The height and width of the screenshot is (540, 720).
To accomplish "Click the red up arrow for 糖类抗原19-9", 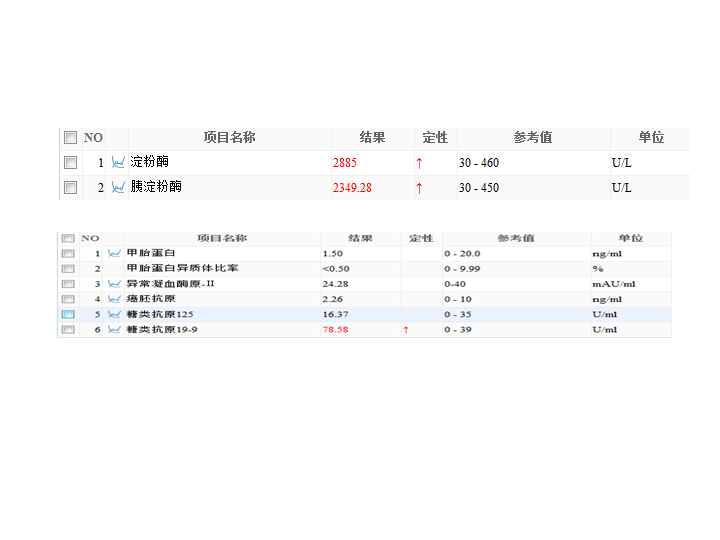I will click(x=406, y=330).
